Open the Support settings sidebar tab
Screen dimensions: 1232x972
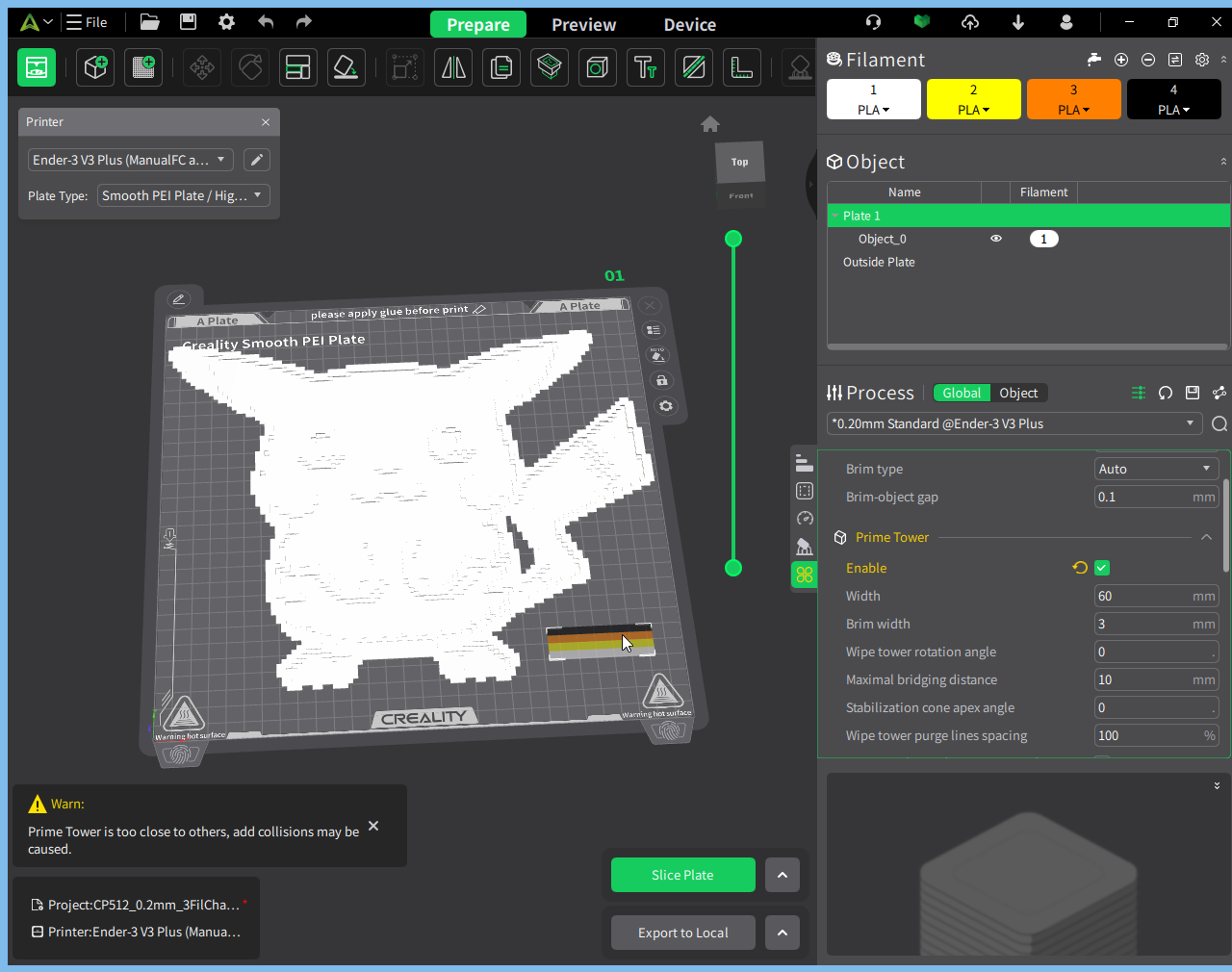pos(805,547)
